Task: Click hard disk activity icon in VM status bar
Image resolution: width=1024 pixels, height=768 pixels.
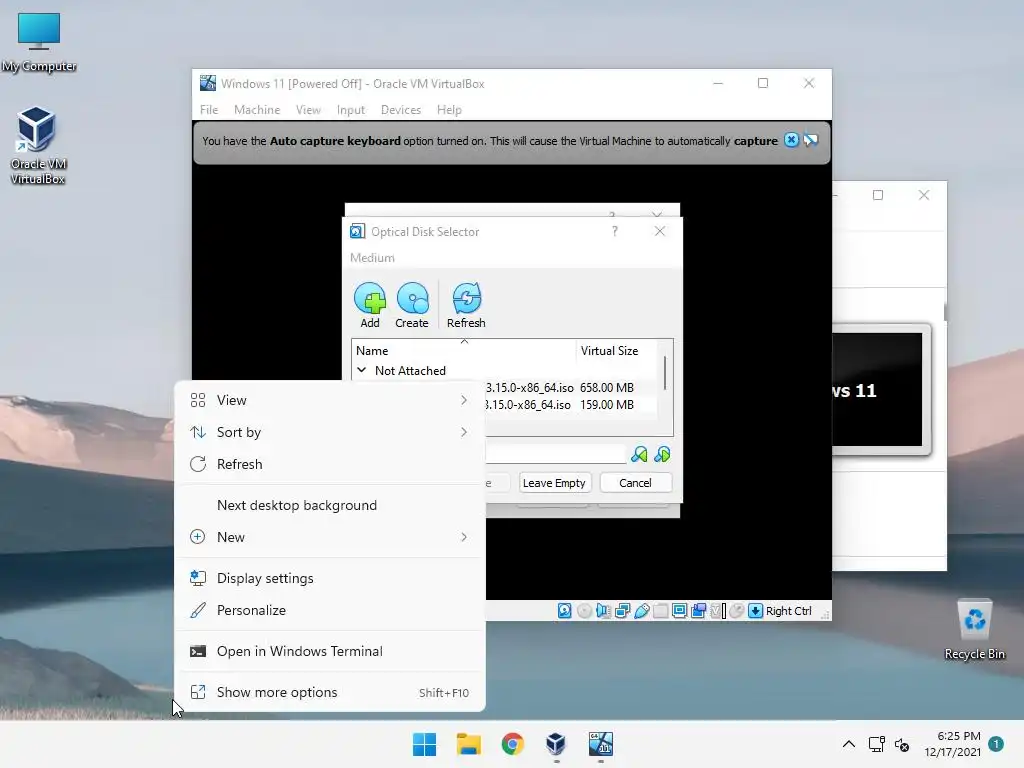Action: [x=564, y=611]
